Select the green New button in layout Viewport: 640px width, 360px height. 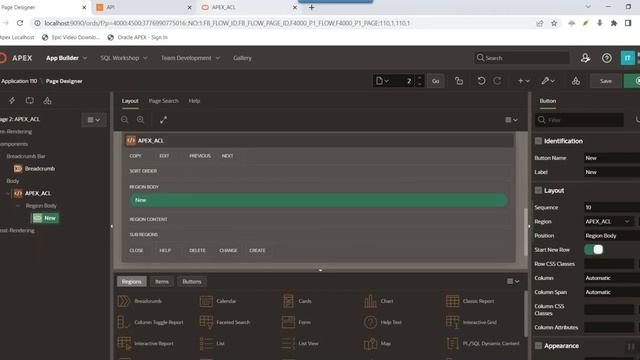tap(319, 200)
